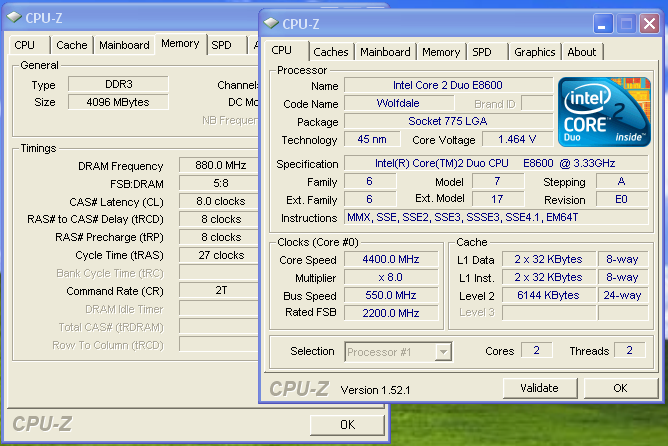Click the Code Name value Wolfdale
This screenshot has height=446, width=668.
(398, 104)
